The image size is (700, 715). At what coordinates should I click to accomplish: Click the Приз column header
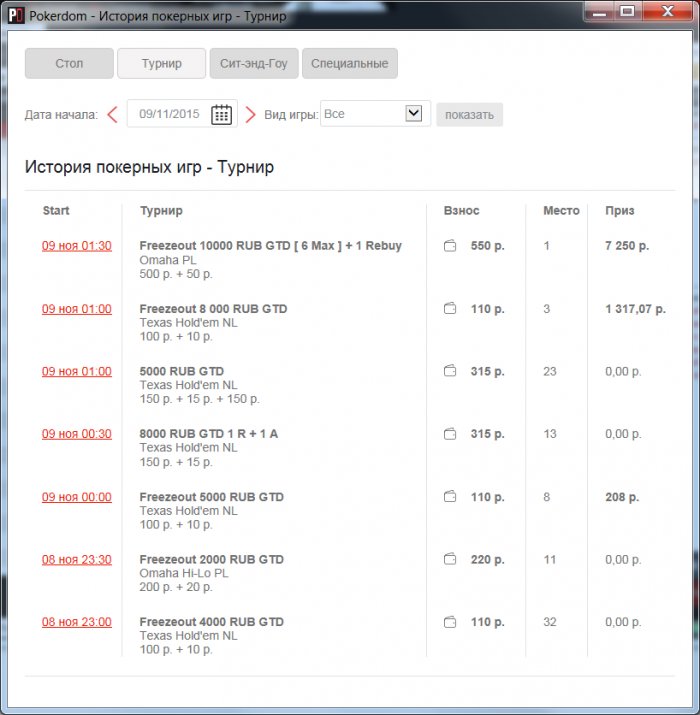[x=620, y=211]
